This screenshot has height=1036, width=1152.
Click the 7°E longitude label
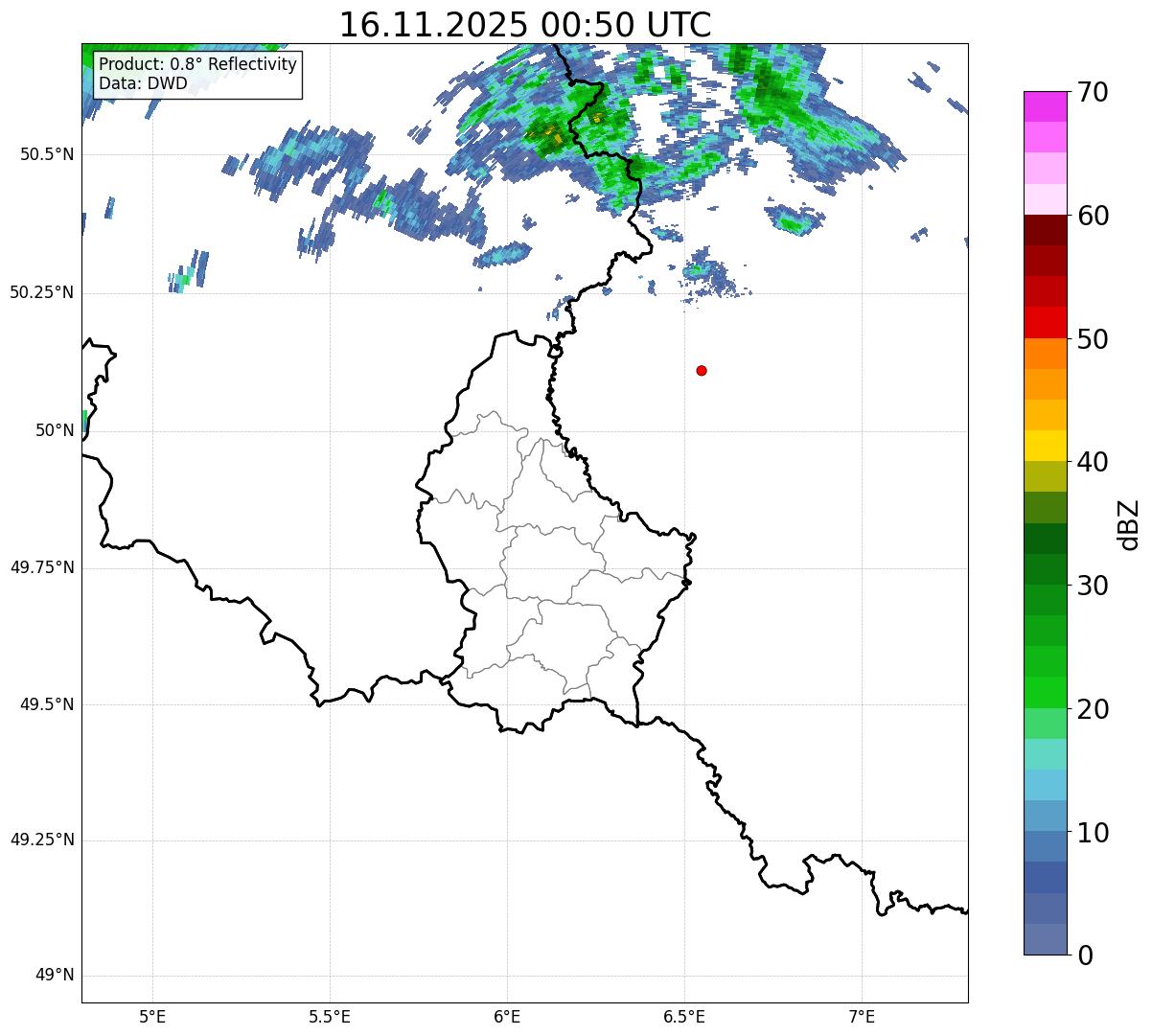click(x=862, y=1017)
